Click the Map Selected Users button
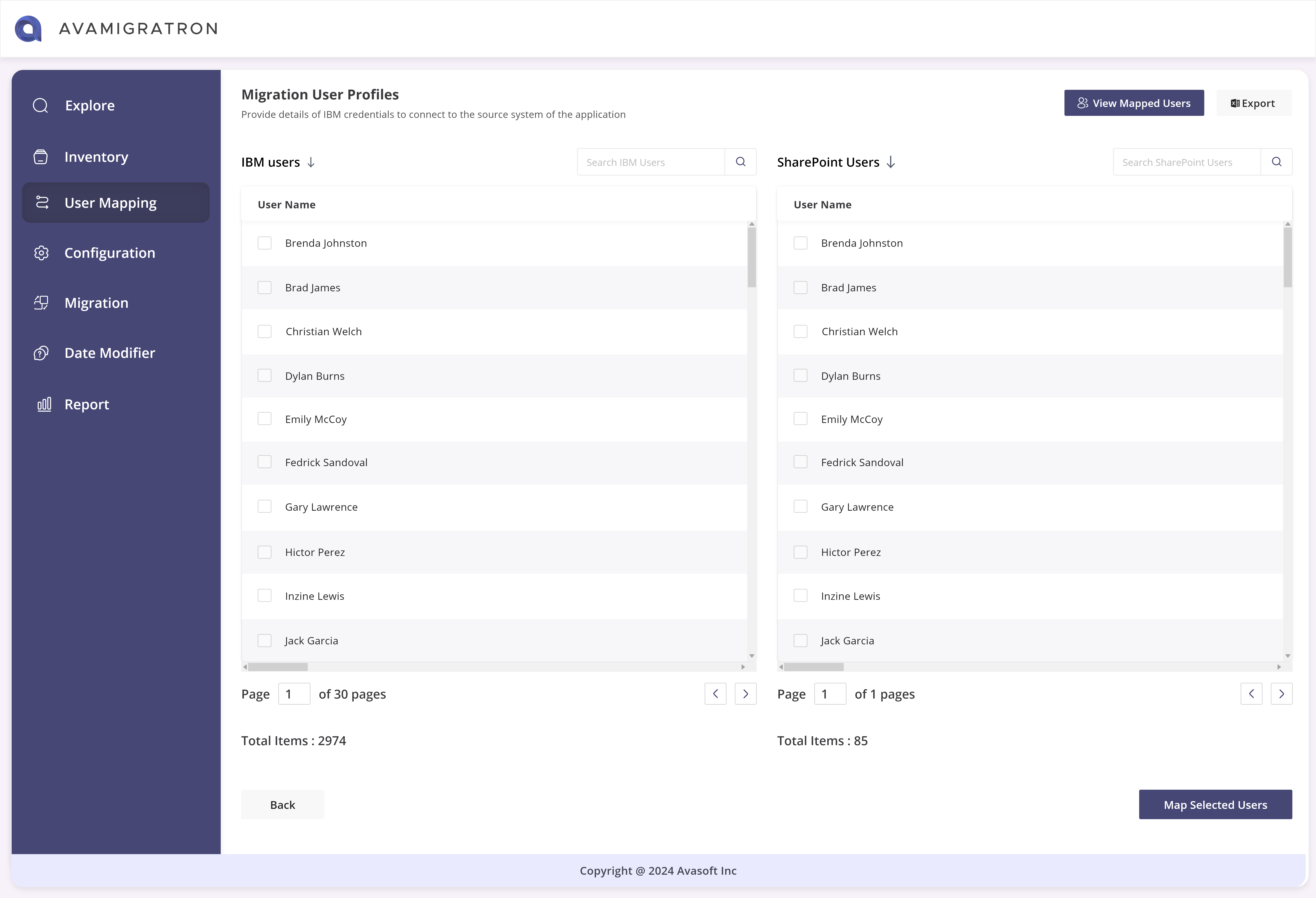 pos(1215,805)
